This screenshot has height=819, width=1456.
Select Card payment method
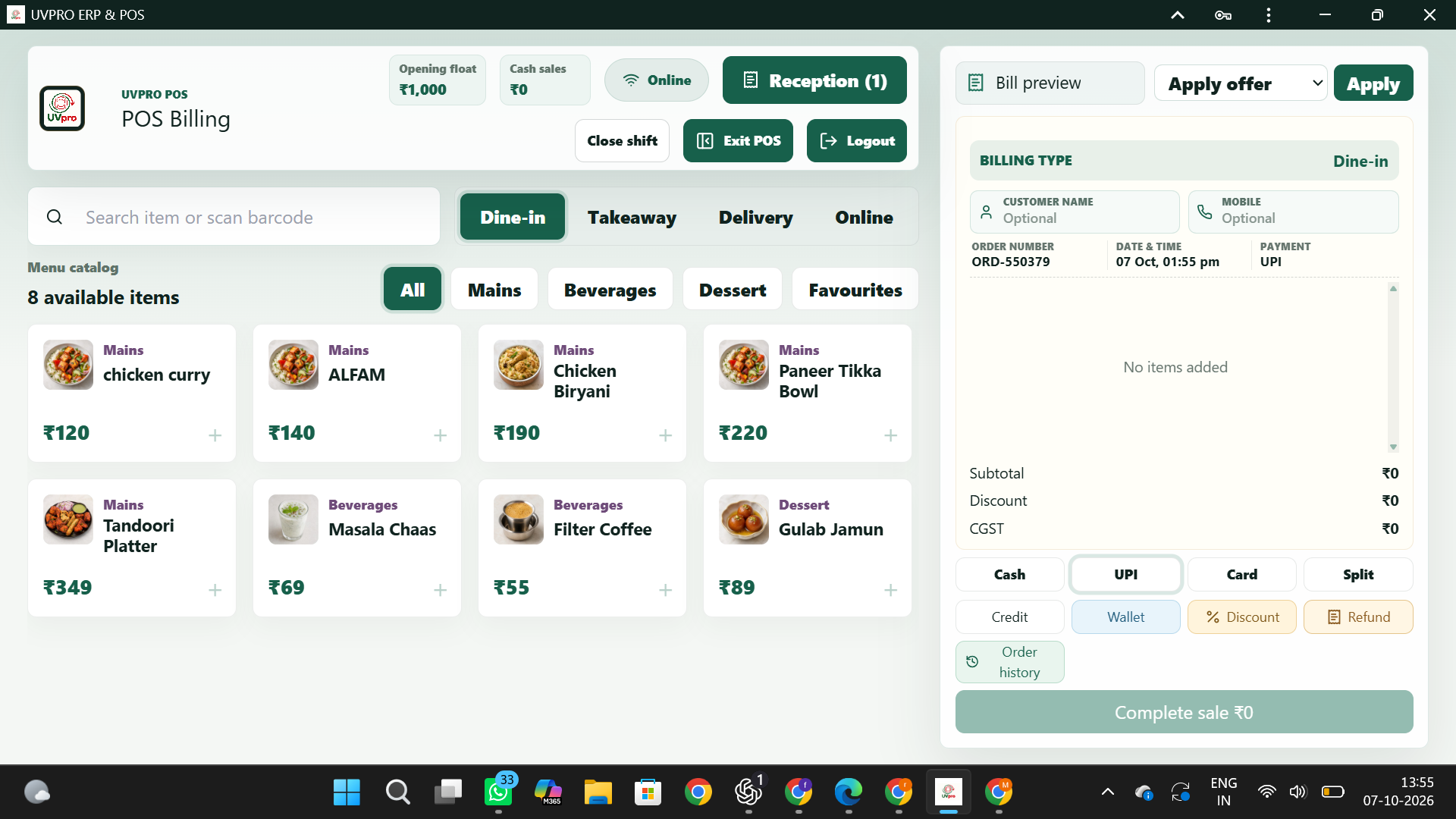click(x=1241, y=574)
